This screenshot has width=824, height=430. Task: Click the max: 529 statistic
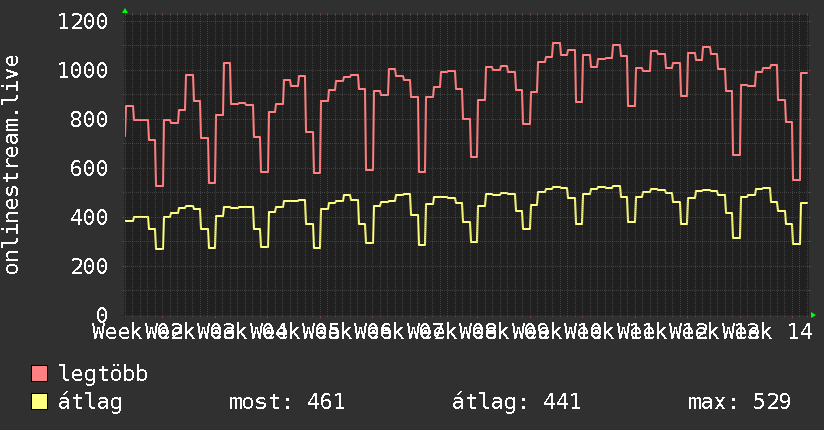click(739, 402)
